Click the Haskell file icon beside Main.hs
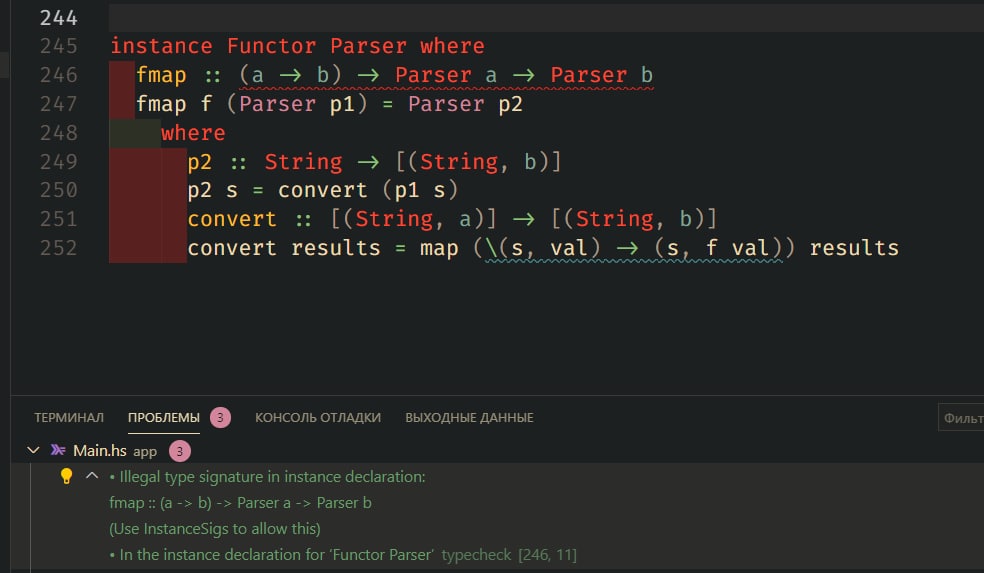The height and width of the screenshot is (573, 984). coord(58,450)
